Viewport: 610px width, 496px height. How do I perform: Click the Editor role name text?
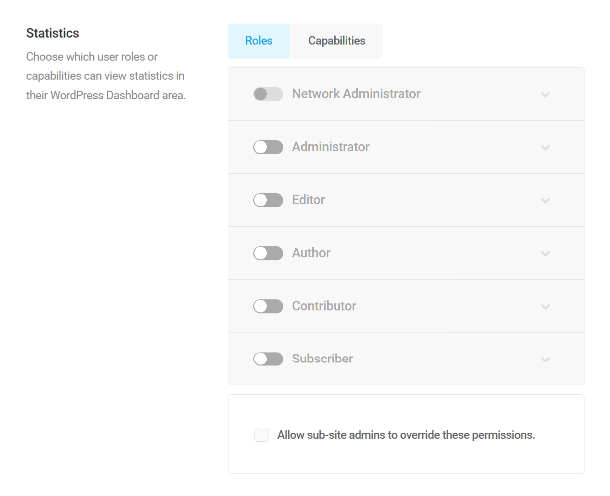(308, 200)
